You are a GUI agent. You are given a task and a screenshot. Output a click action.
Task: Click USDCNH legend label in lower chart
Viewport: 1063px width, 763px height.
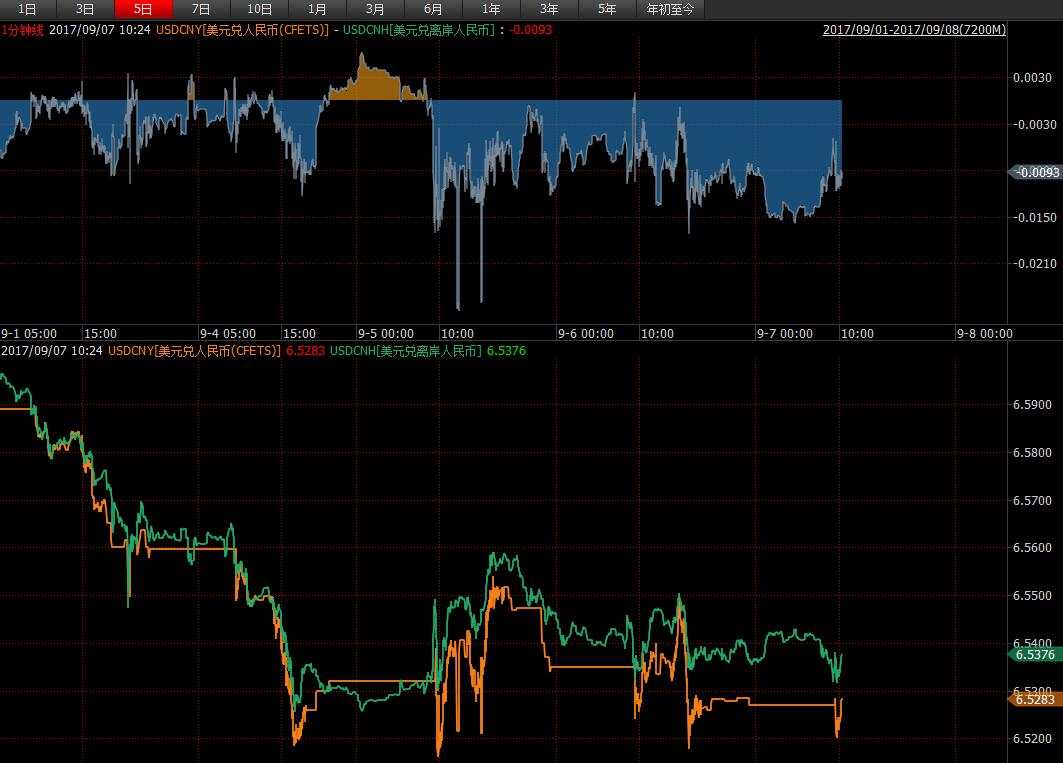click(x=405, y=351)
